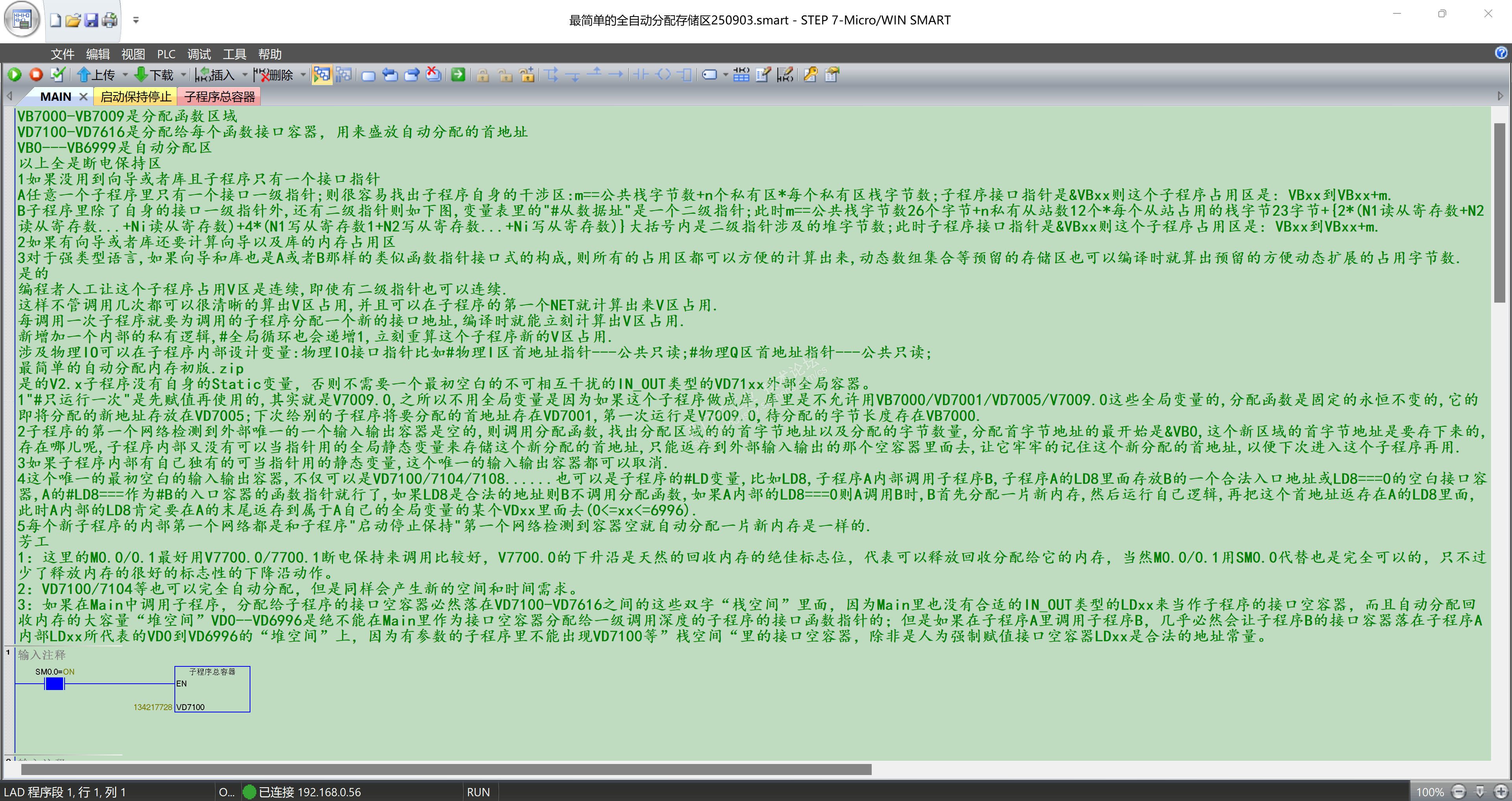Image resolution: width=1512 pixels, height=801 pixels.
Task: Open a project with the folder icon
Action: [x=73, y=20]
